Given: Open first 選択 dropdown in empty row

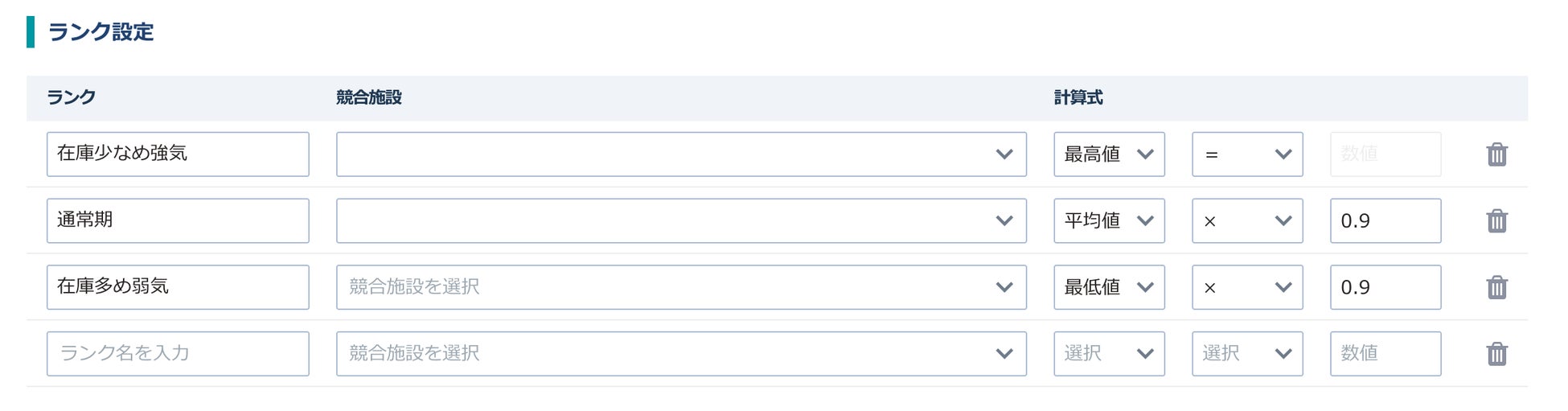Looking at the screenshot, I should coord(1108,354).
